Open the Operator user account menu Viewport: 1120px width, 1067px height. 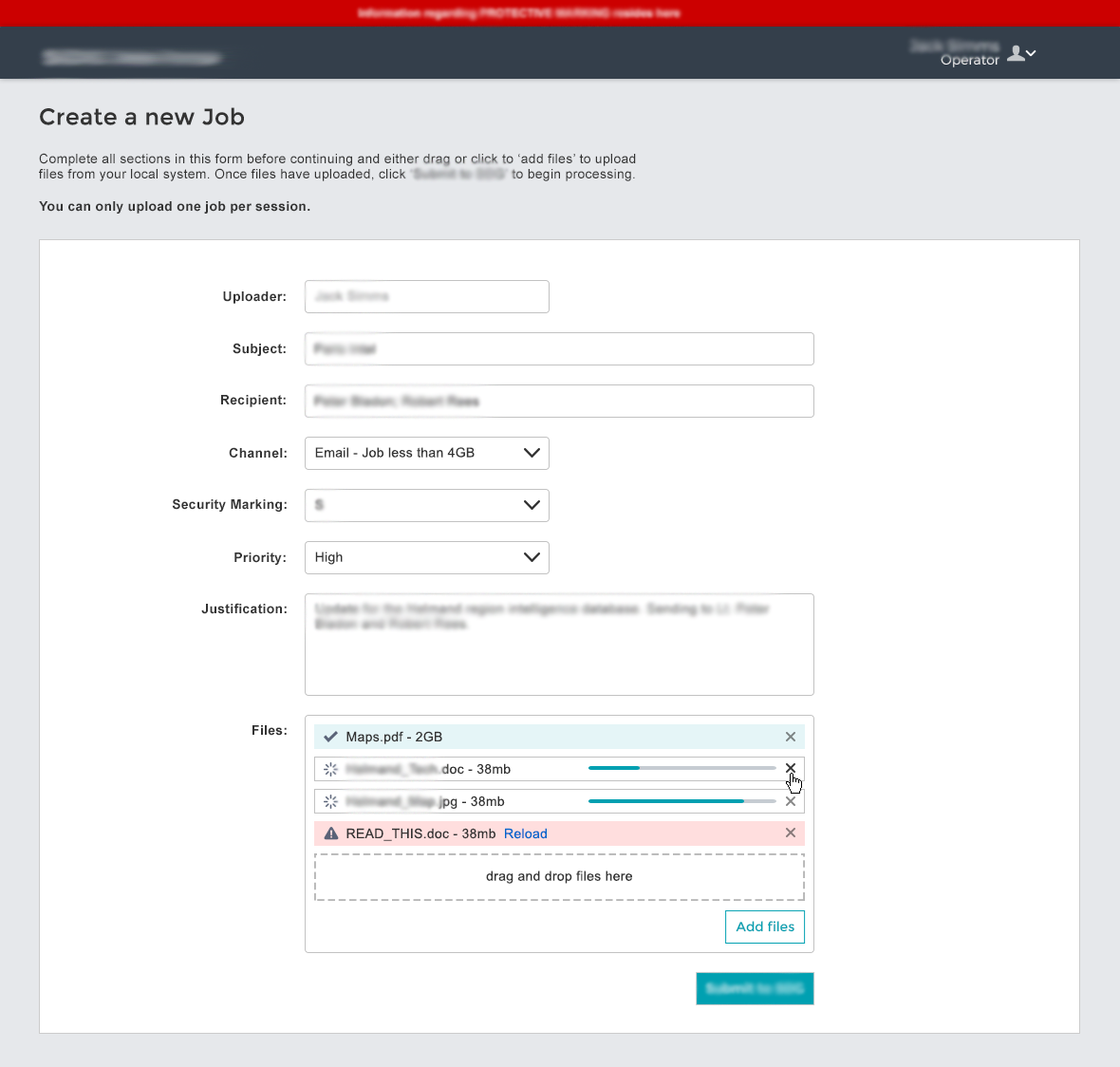tap(1021, 53)
